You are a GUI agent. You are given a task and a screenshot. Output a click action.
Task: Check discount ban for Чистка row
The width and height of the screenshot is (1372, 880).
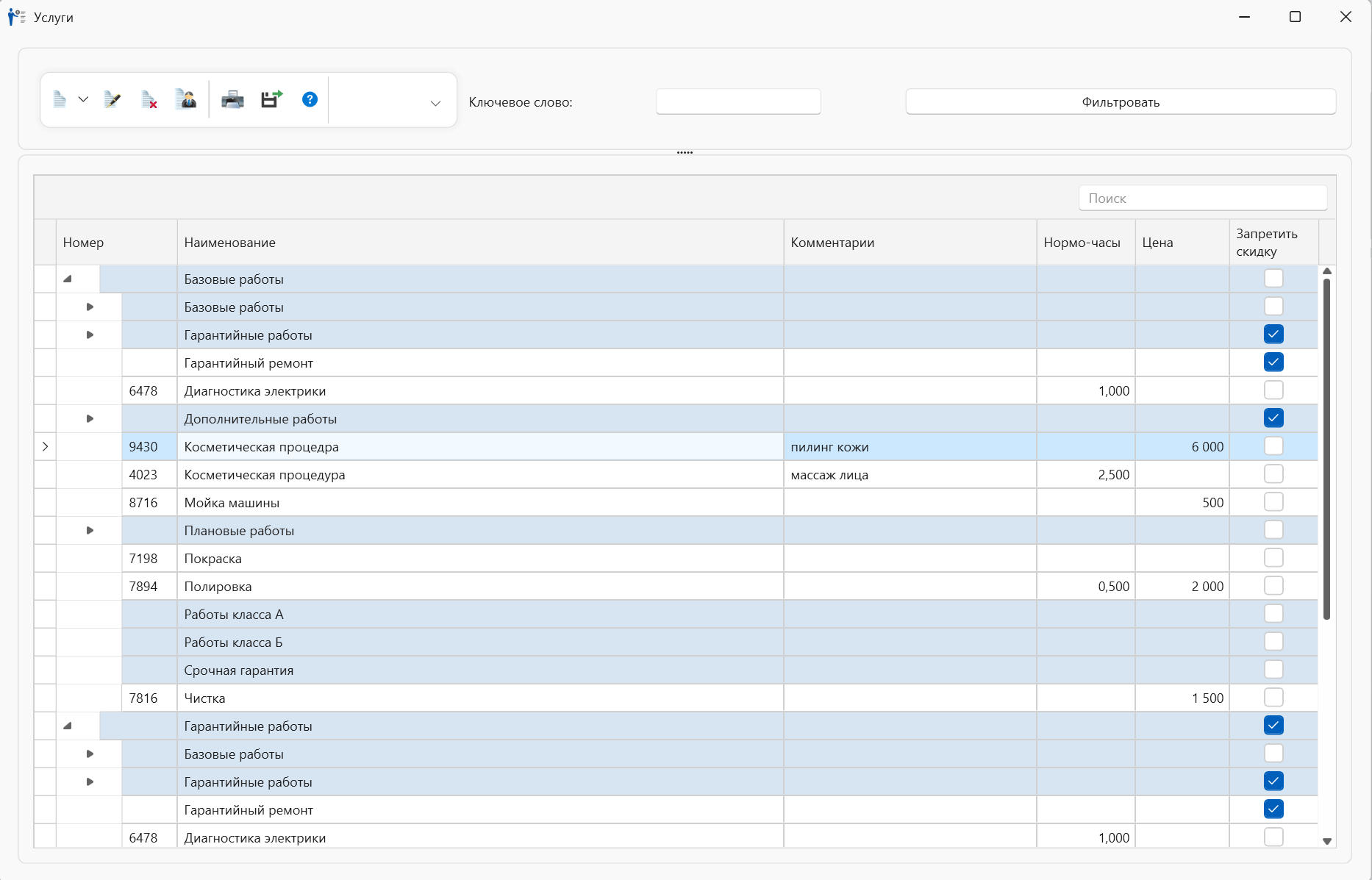click(1273, 697)
